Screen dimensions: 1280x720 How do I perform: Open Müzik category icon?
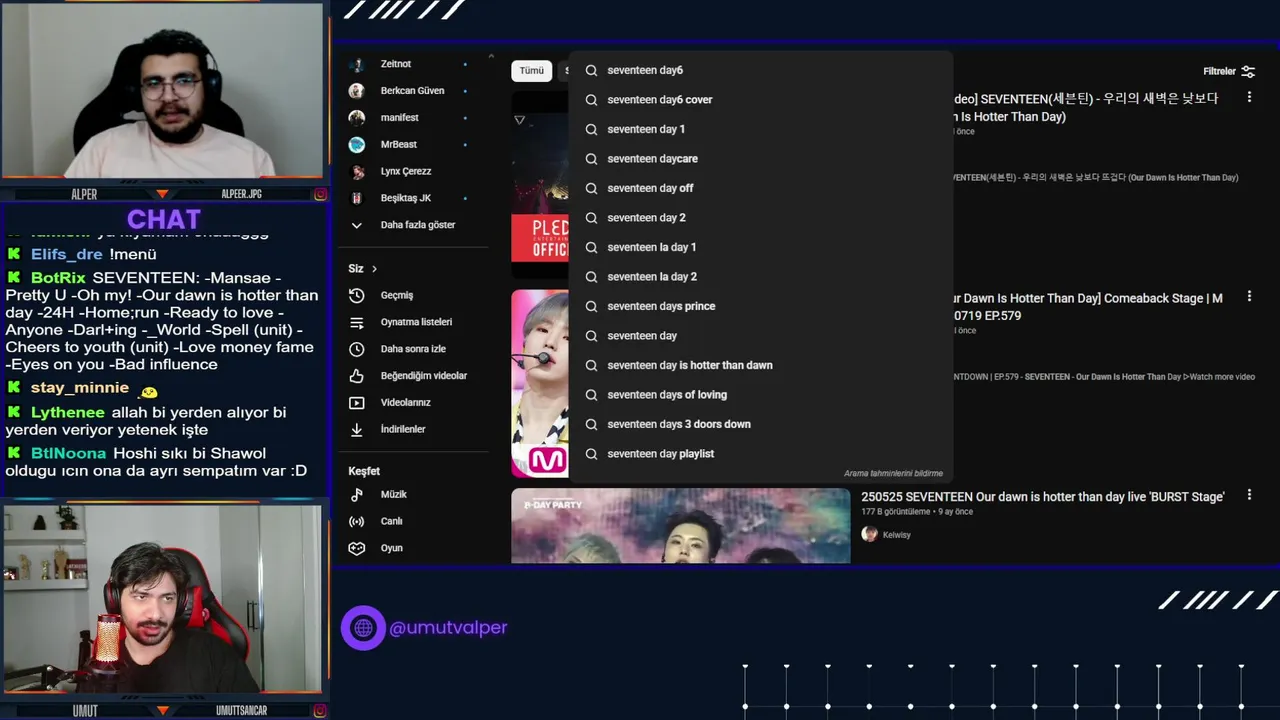[356, 495]
